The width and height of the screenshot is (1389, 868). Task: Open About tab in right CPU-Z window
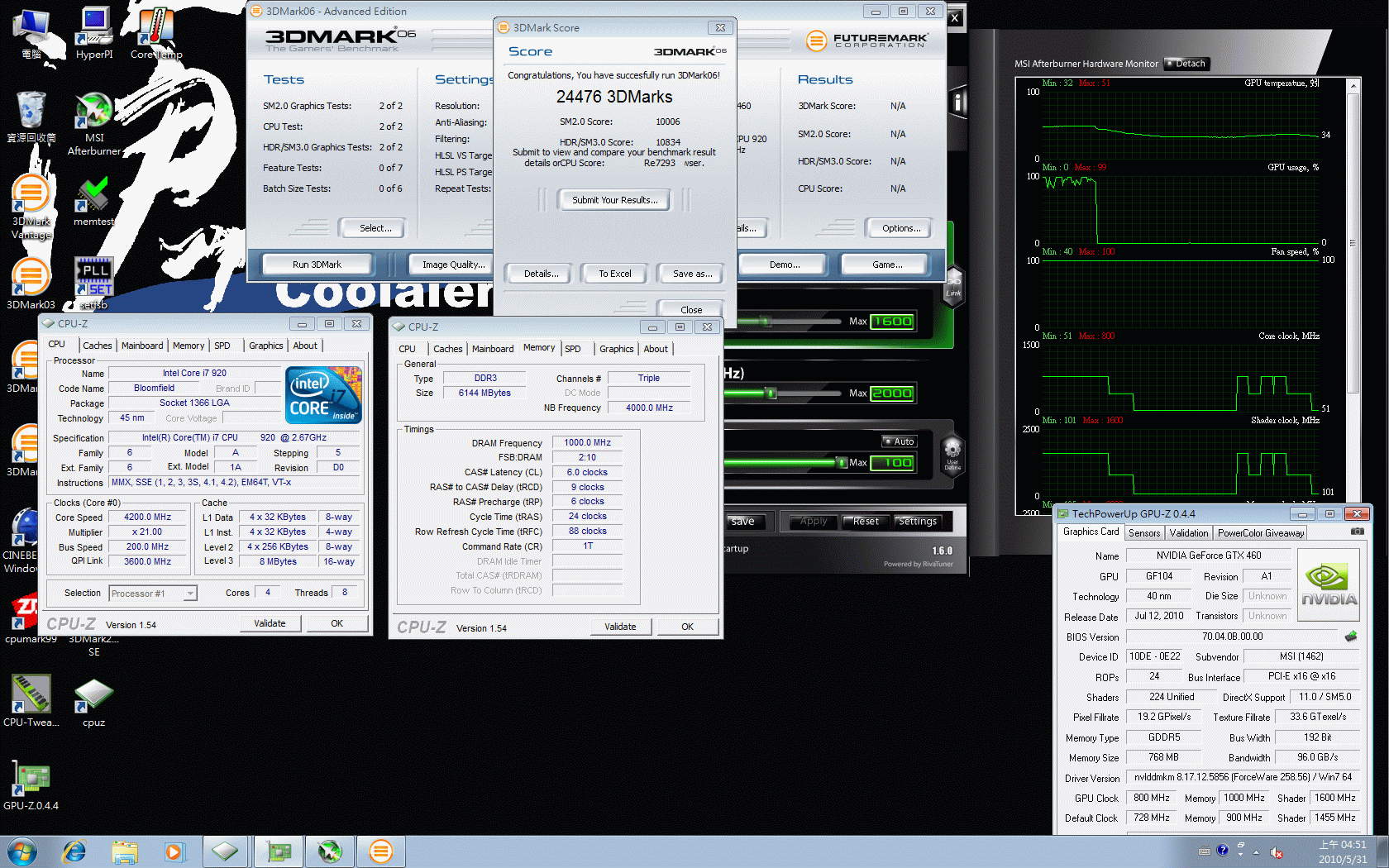click(x=656, y=349)
